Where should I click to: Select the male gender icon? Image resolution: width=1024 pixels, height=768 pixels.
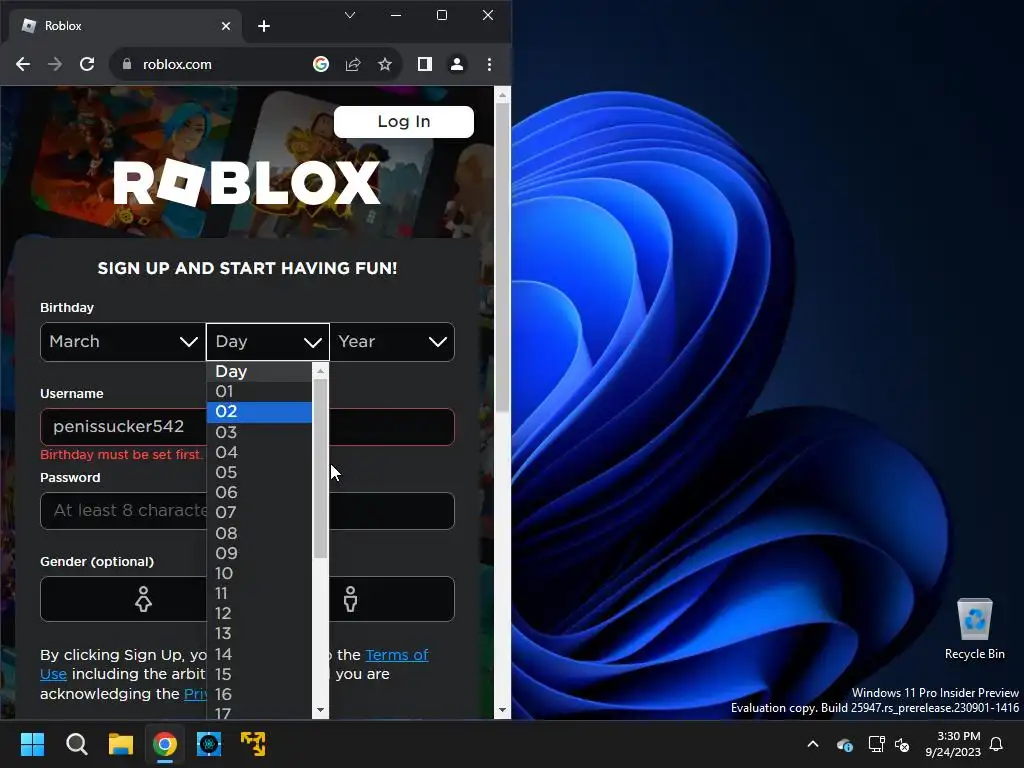click(351, 599)
